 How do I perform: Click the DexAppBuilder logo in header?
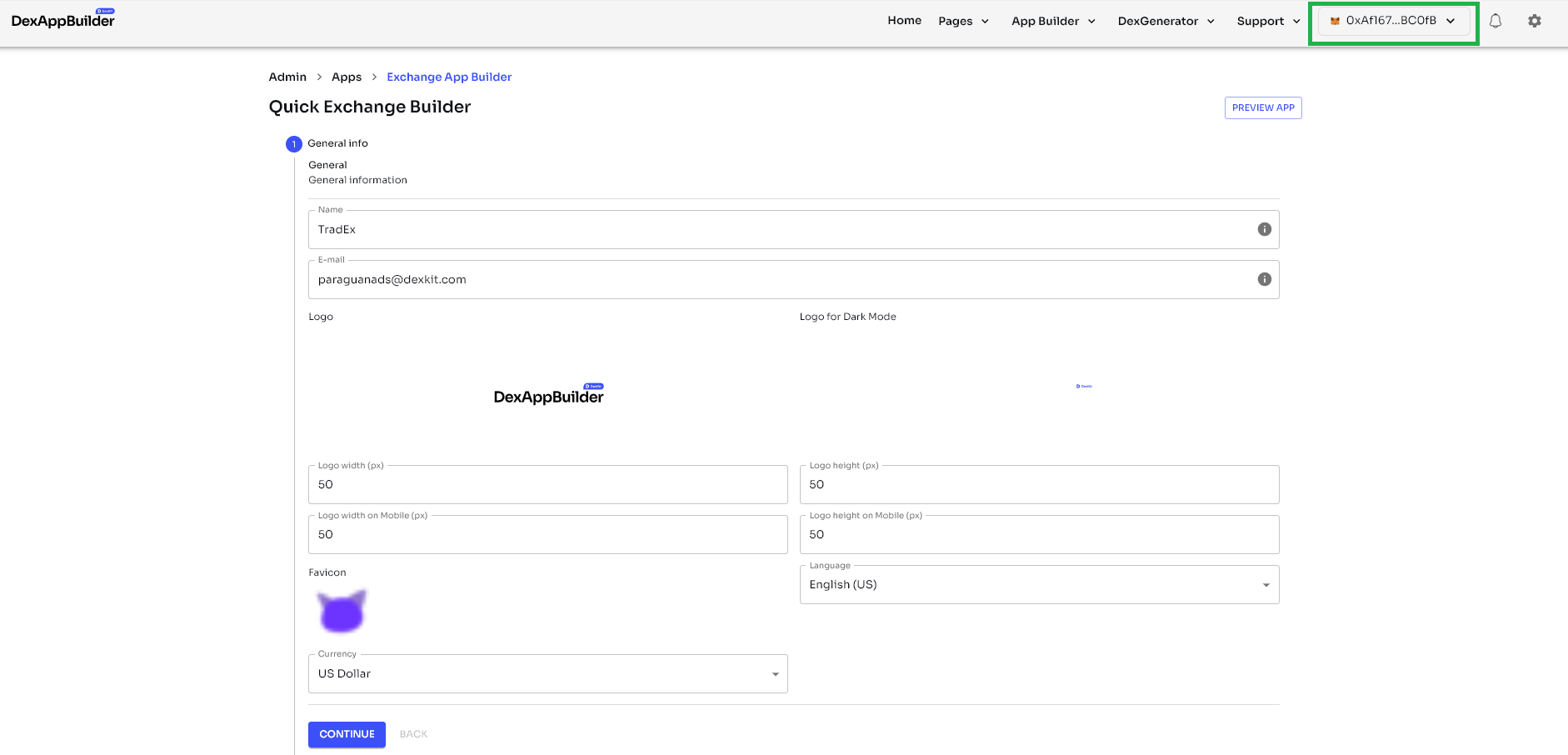click(x=63, y=20)
